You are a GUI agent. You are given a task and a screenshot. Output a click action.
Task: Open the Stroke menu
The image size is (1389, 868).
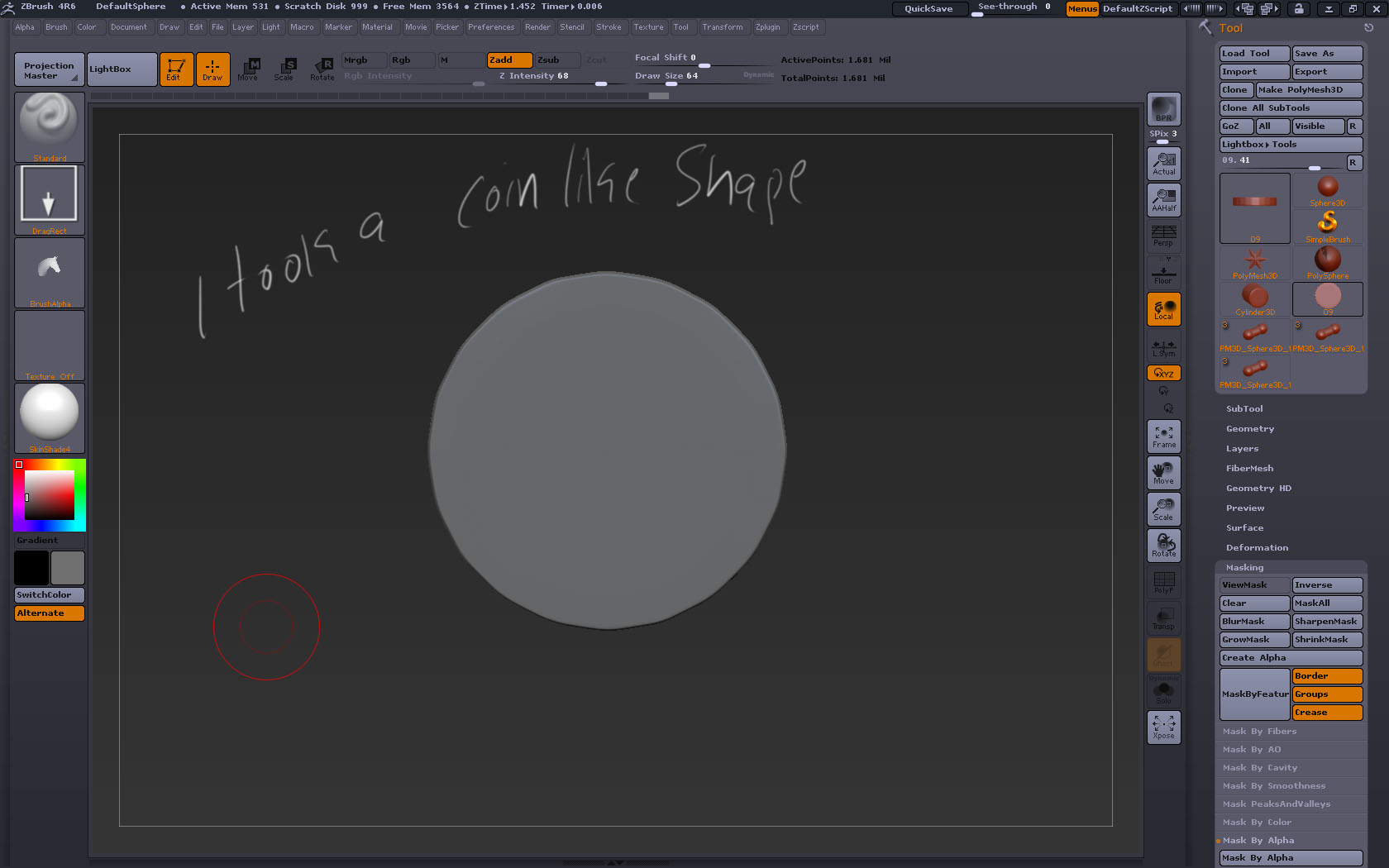(x=609, y=27)
